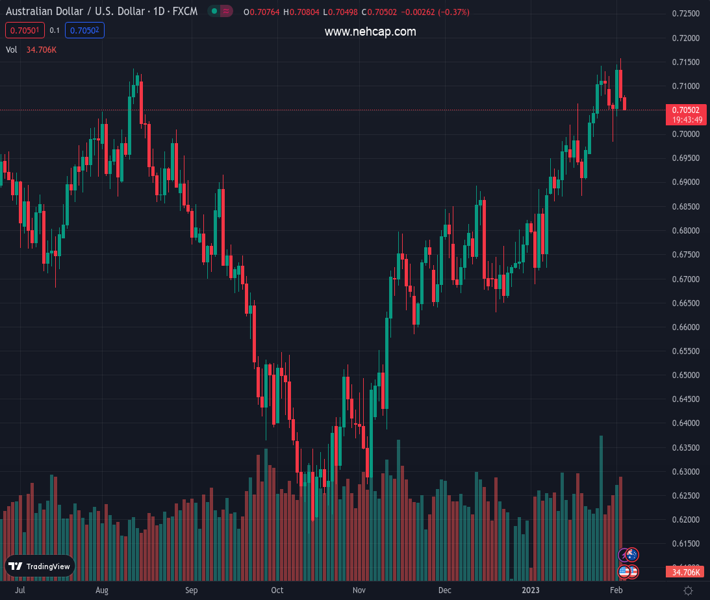The image size is (710, 600).
Task: Click the 0.66500 price axis label
Action: [686, 303]
